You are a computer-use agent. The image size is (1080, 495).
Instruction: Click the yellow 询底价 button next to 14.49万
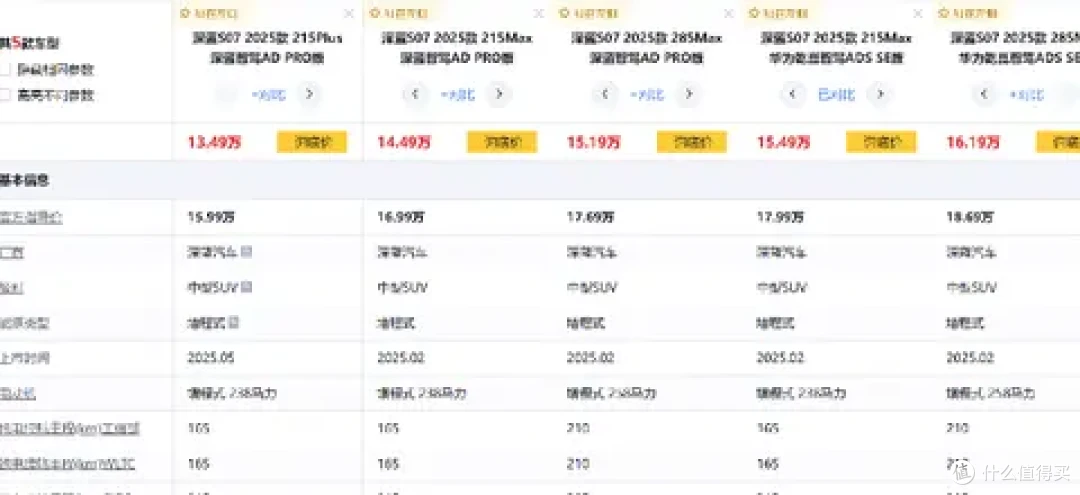pos(502,142)
